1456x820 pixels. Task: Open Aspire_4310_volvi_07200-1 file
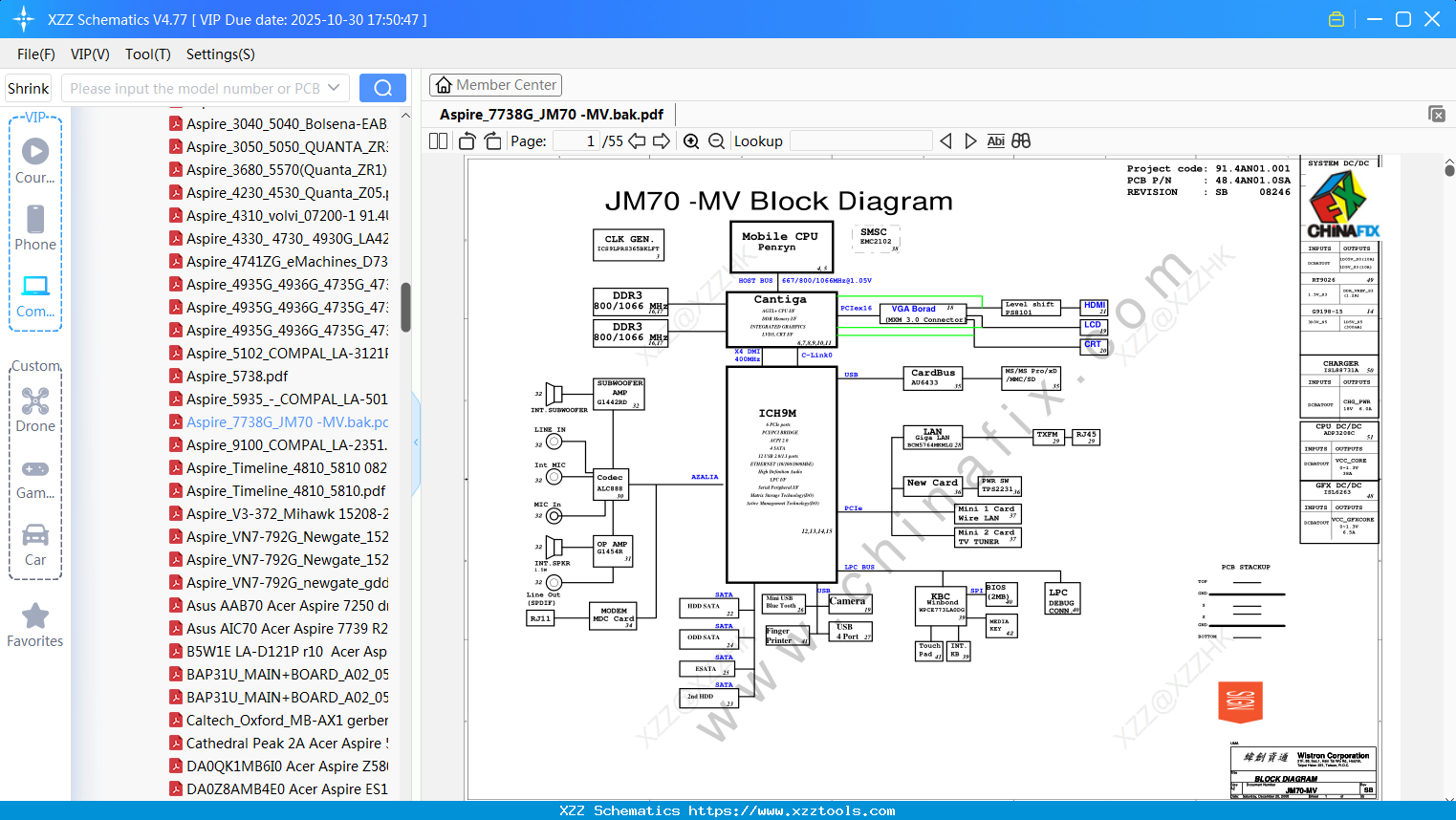pyautogui.click(x=287, y=216)
